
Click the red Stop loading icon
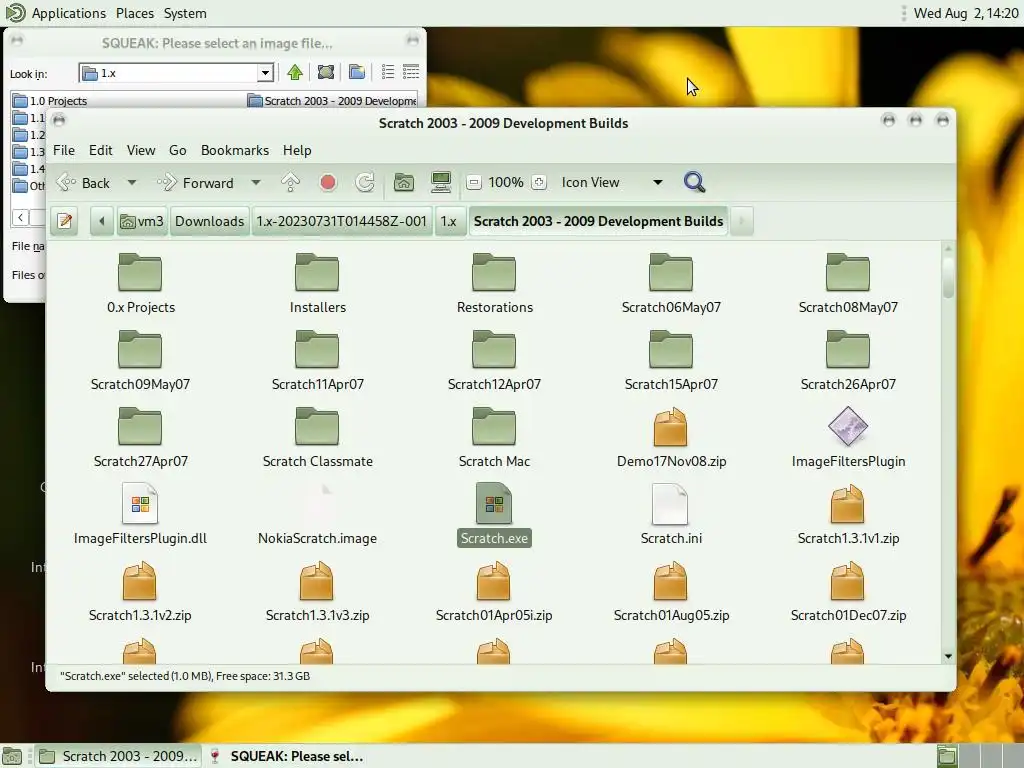click(x=328, y=183)
